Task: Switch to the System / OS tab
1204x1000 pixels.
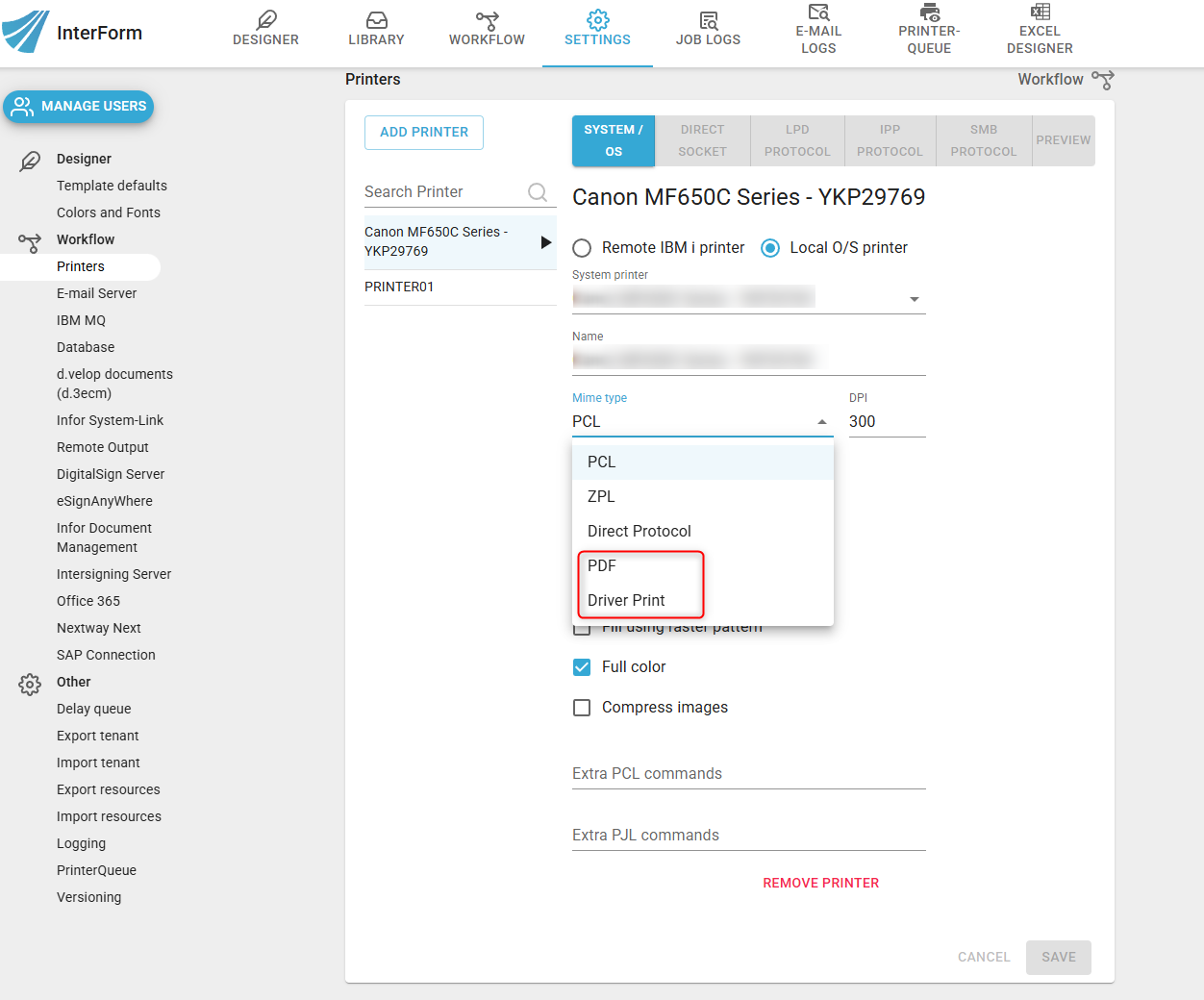Action: 614,141
